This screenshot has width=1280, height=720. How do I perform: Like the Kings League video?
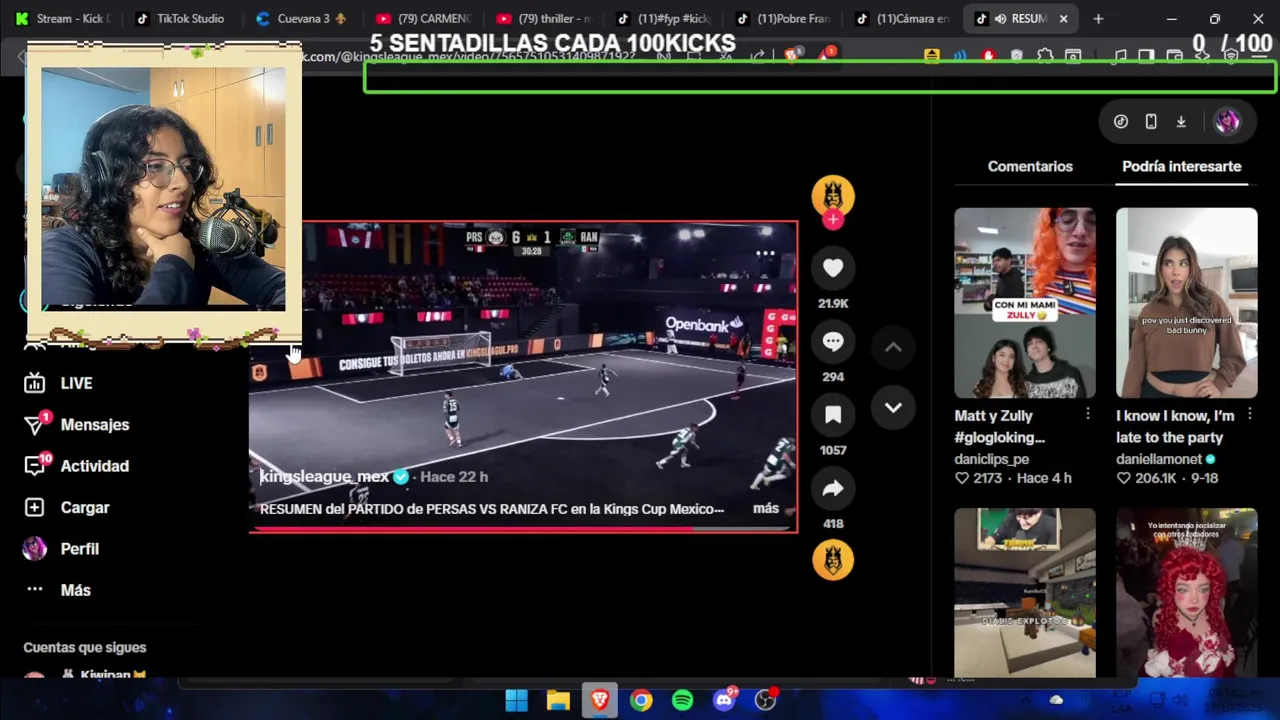(833, 268)
